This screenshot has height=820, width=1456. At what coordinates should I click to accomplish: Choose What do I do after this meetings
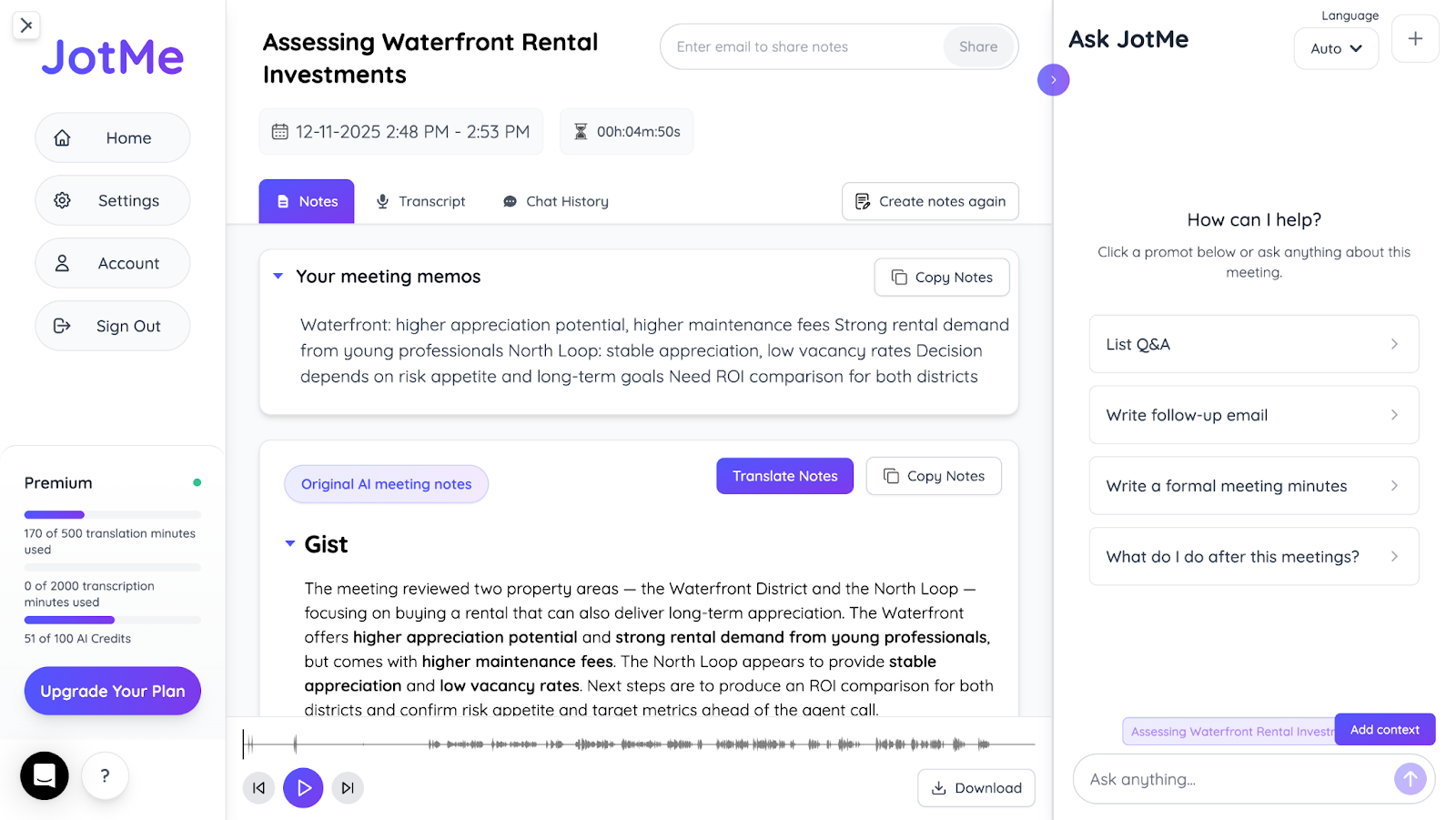[1253, 556]
